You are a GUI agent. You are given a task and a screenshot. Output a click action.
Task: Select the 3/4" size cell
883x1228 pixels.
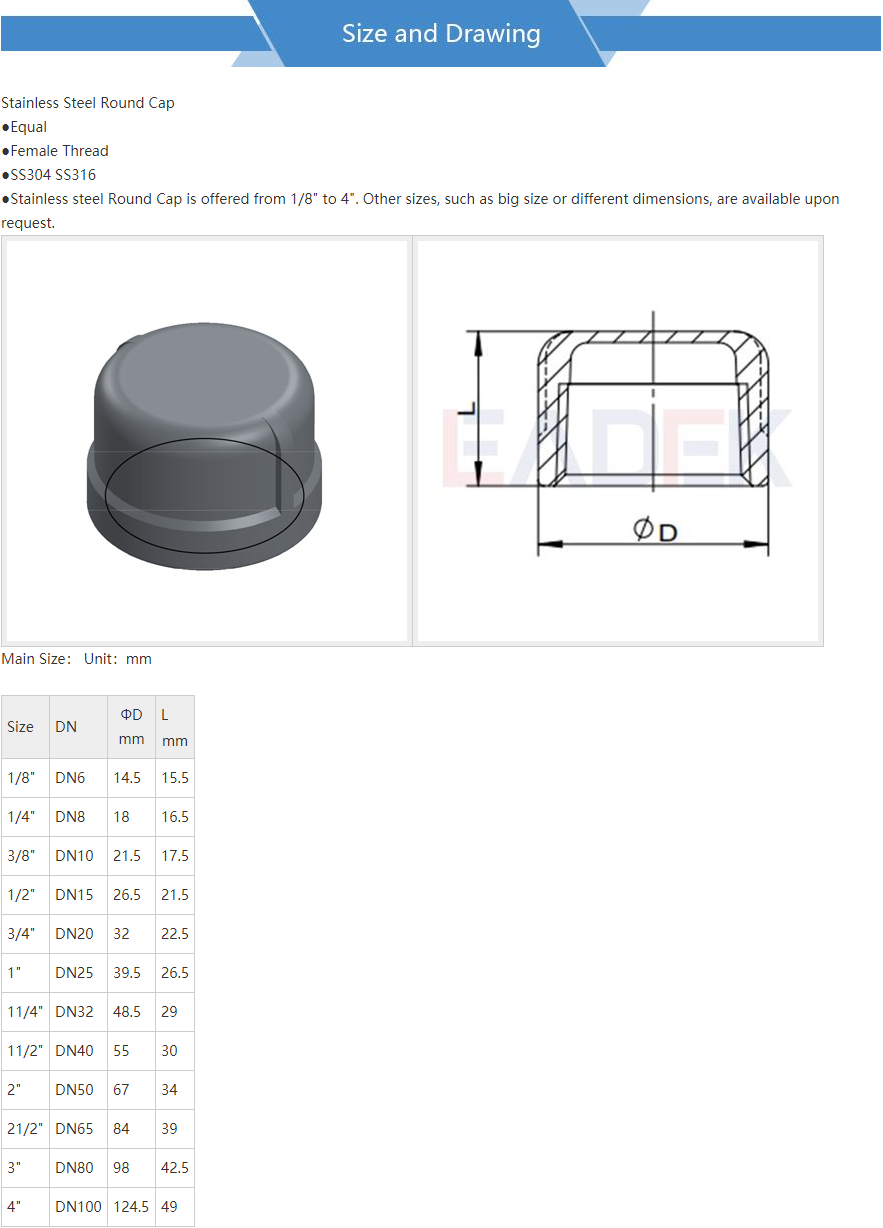click(26, 934)
